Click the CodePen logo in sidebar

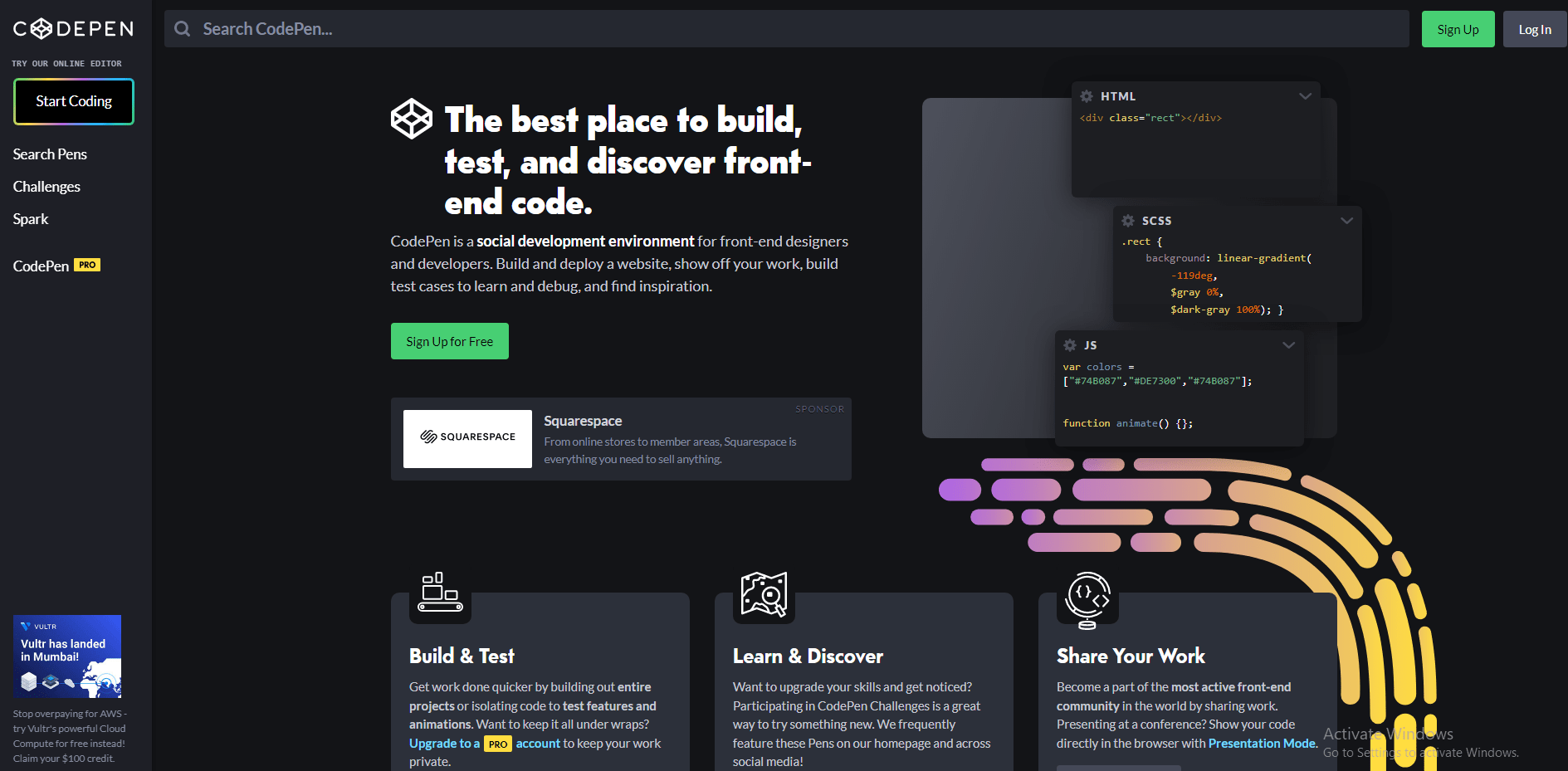[x=73, y=29]
